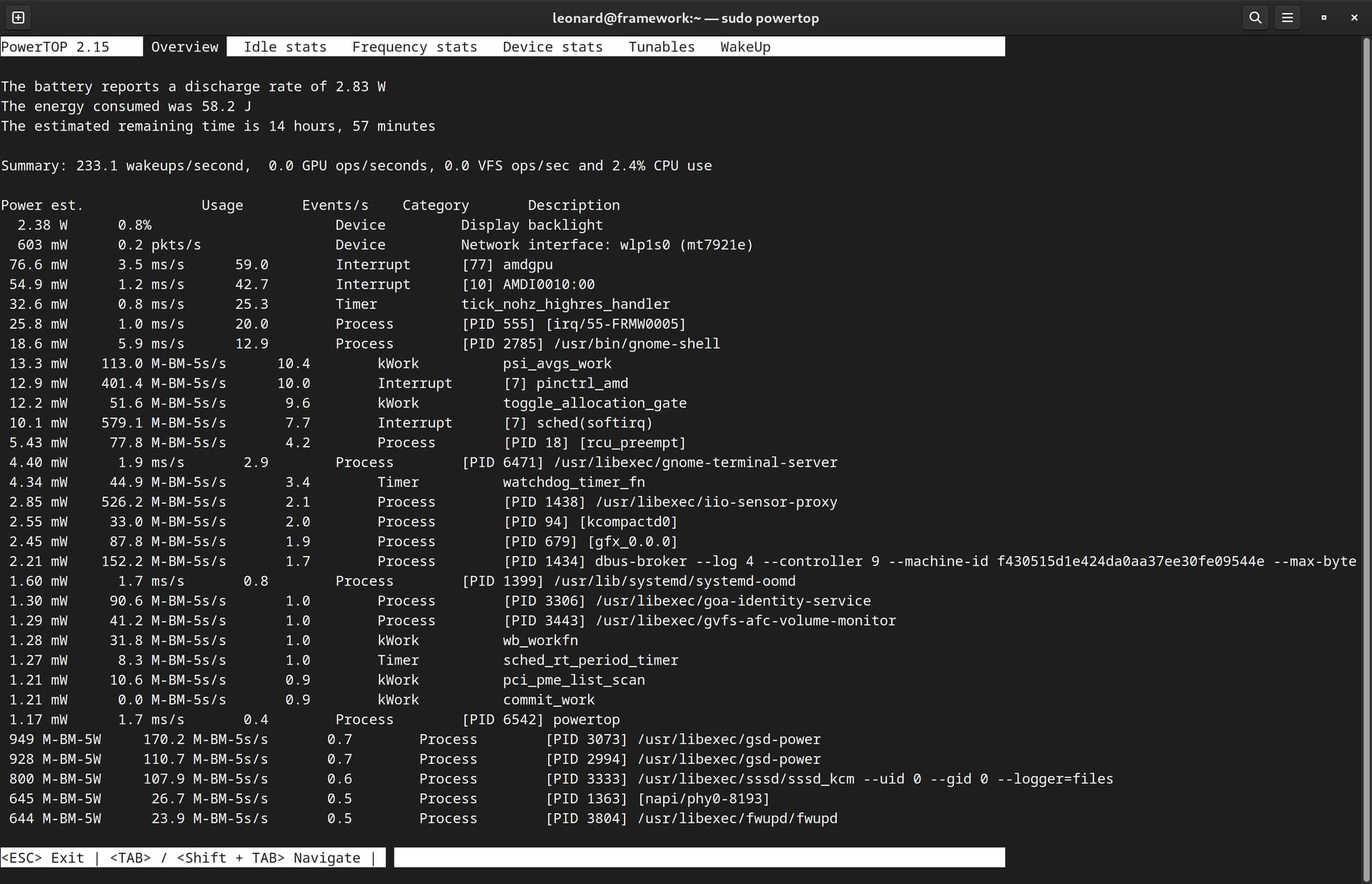1372x884 pixels.
Task: Restore the window size
Action: tap(1323, 17)
